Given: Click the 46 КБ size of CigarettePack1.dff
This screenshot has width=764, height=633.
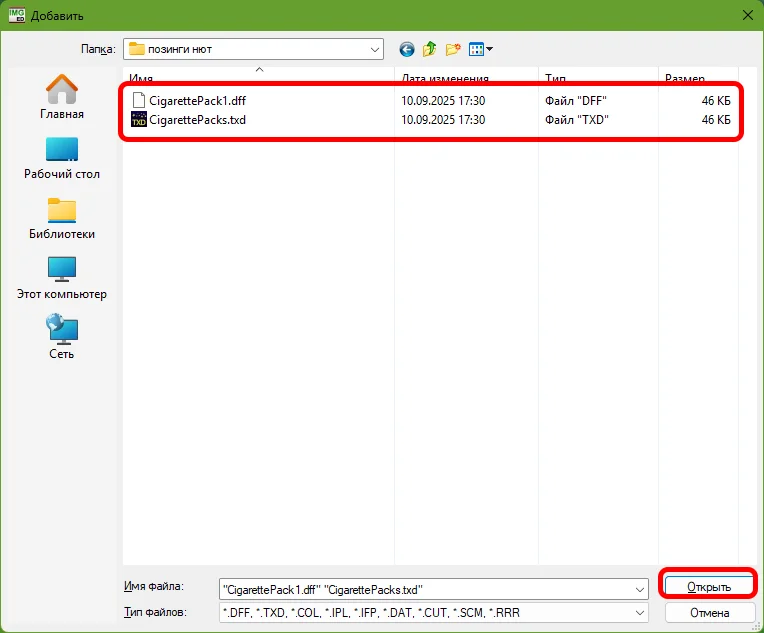Looking at the screenshot, I should 716,100.
